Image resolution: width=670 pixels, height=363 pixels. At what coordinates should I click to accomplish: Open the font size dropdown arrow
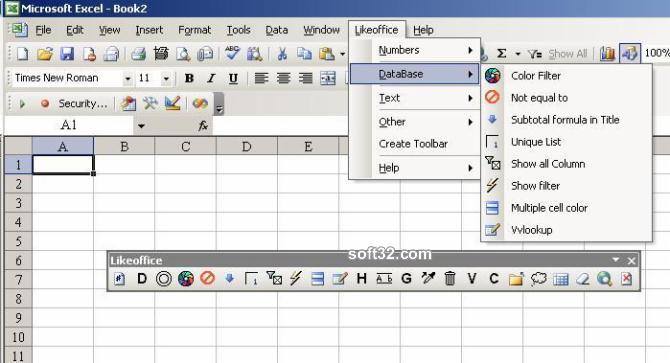(x=166, y=79)
